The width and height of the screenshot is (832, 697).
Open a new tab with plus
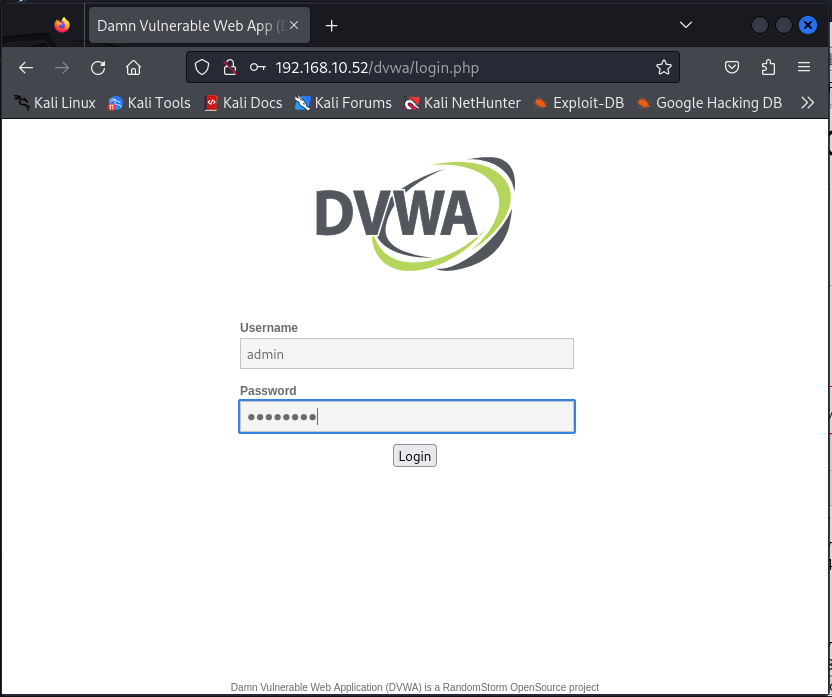point(332,25)
